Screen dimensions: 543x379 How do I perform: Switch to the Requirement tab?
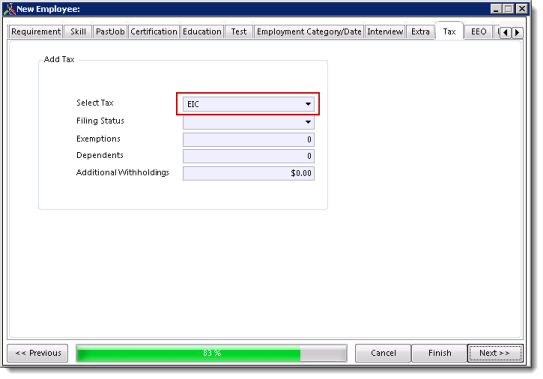[x=36, y=32]
